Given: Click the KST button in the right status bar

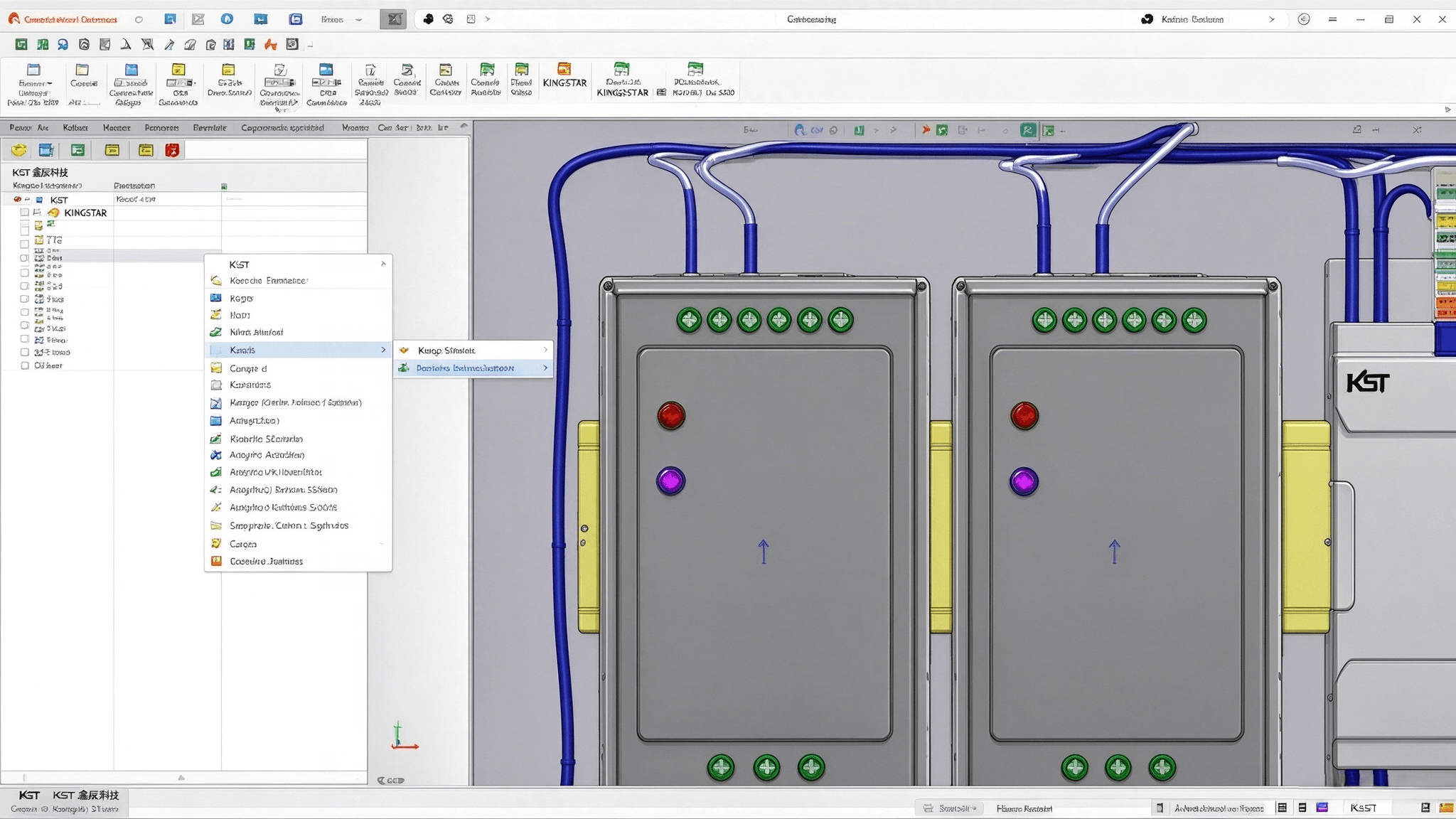Looking at the screenshot, I should click(x=1363, y=808).
